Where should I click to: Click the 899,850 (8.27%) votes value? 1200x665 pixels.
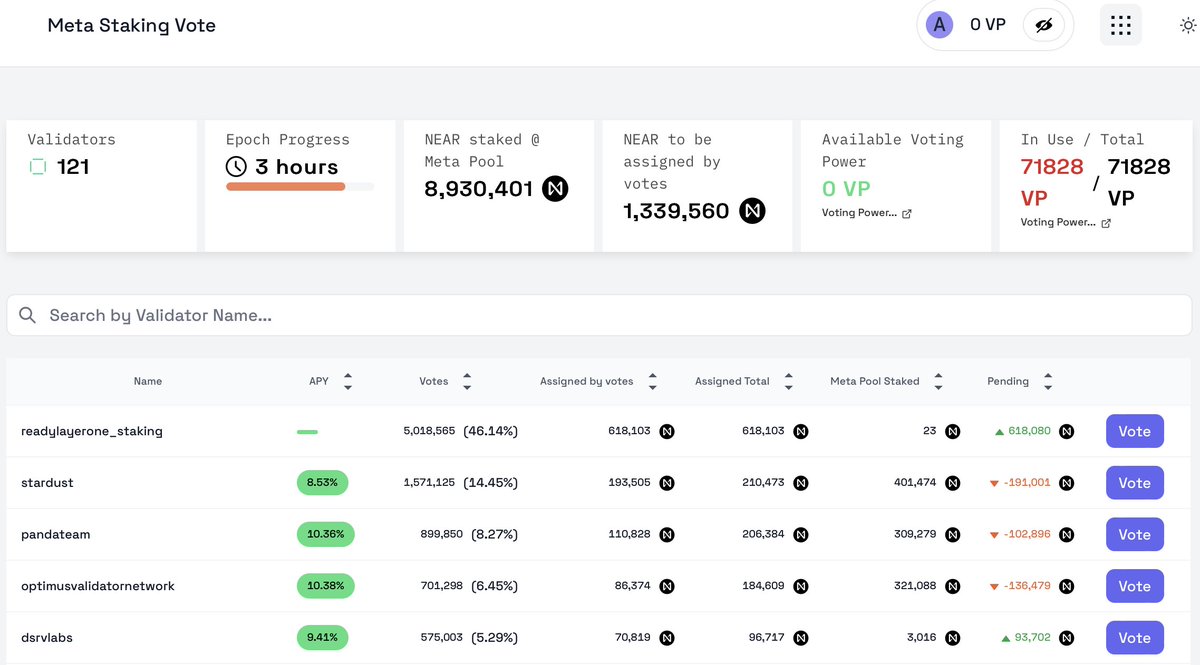pos(469,534)
